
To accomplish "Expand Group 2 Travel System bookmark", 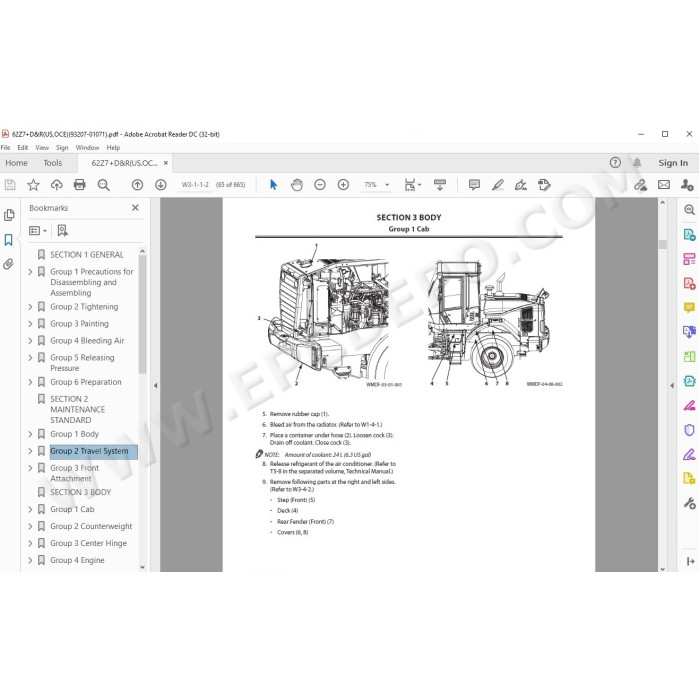I will tap(30, 451).
